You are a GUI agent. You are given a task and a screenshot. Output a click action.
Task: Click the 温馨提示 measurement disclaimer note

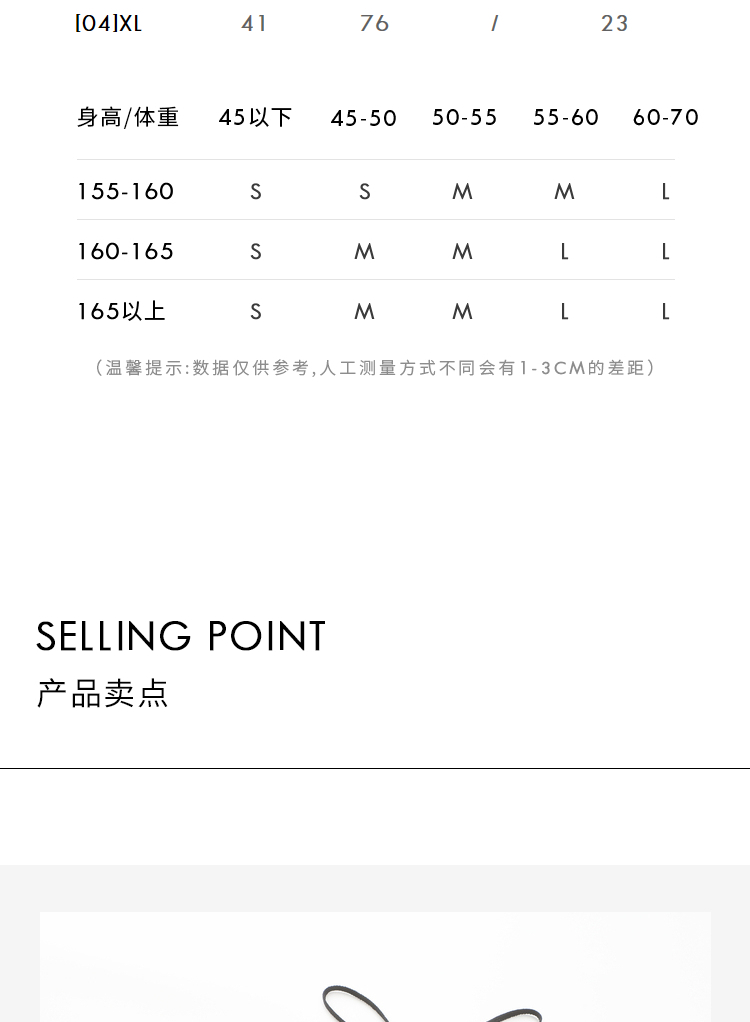tap(375, 368)
